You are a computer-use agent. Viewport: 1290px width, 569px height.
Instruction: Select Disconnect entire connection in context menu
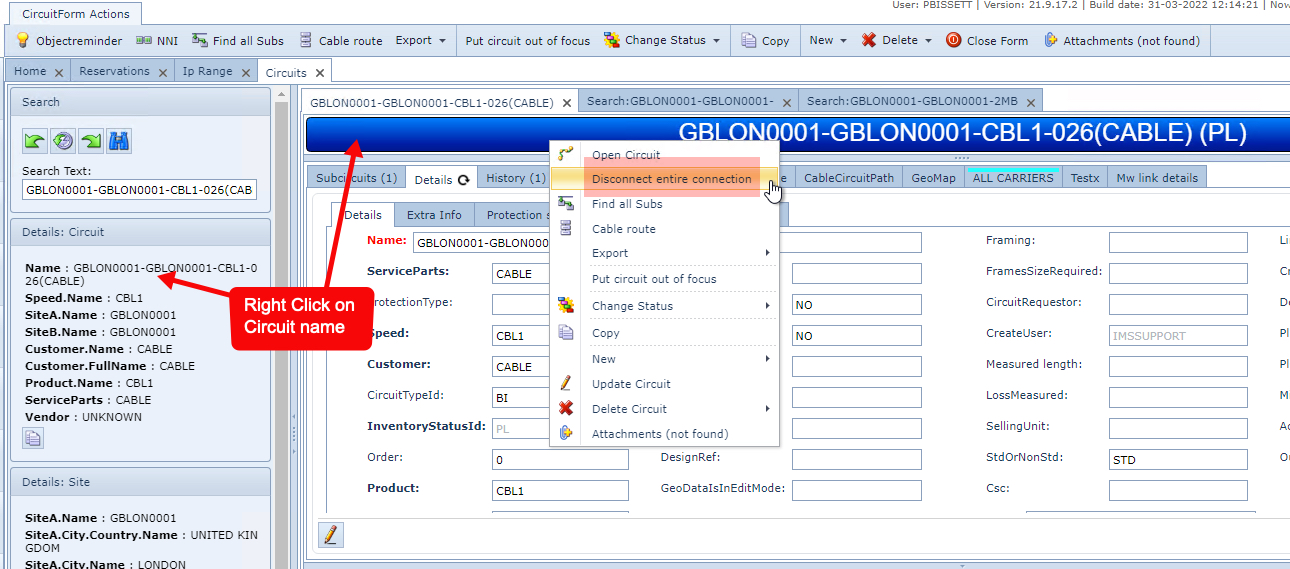671,179
